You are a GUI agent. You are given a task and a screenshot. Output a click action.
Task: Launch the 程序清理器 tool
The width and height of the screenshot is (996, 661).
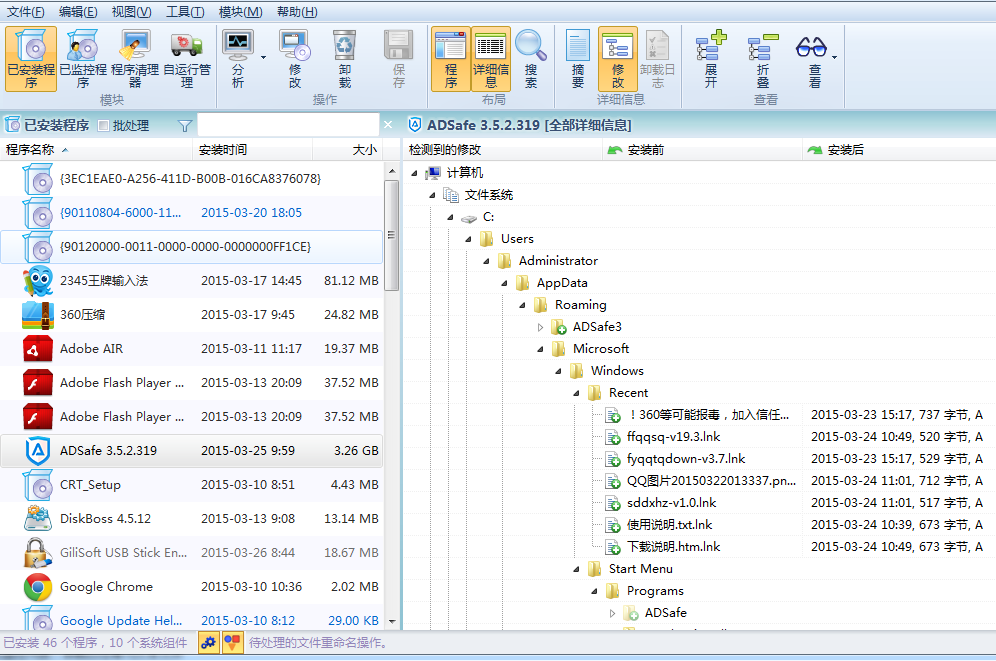tap(135, 59)
